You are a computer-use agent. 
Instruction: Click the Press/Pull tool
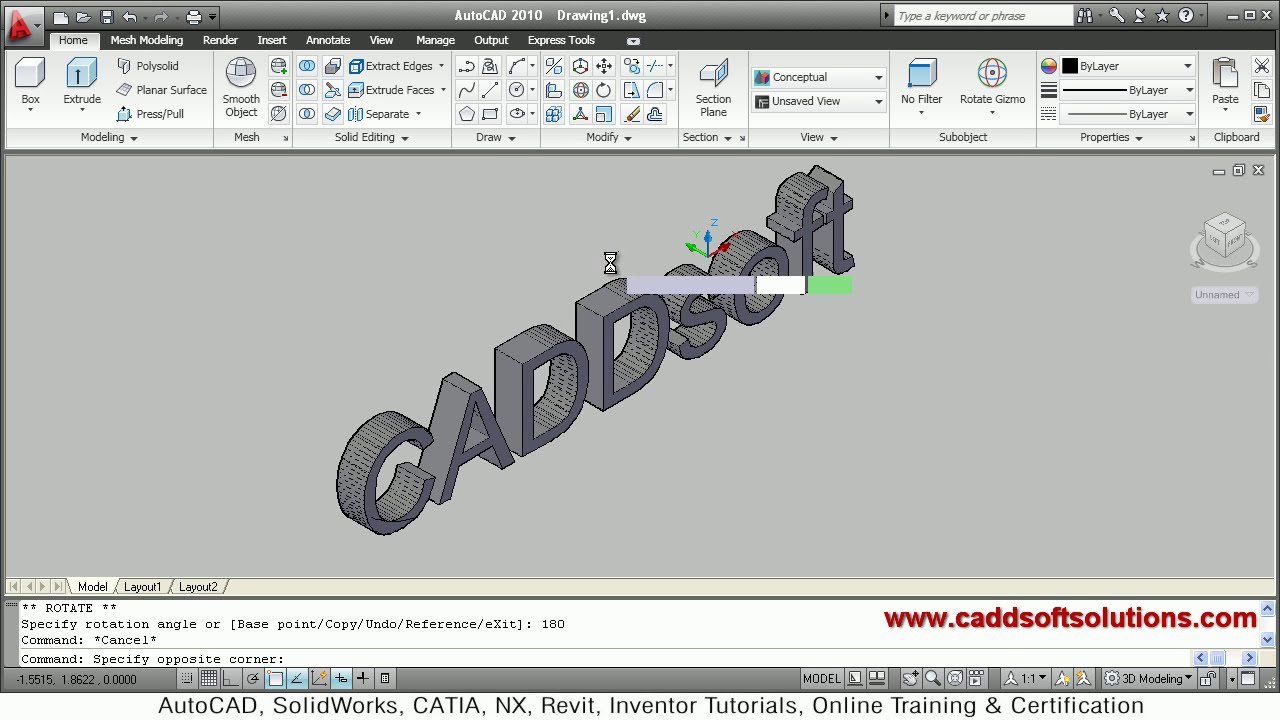tap(150, 114)
